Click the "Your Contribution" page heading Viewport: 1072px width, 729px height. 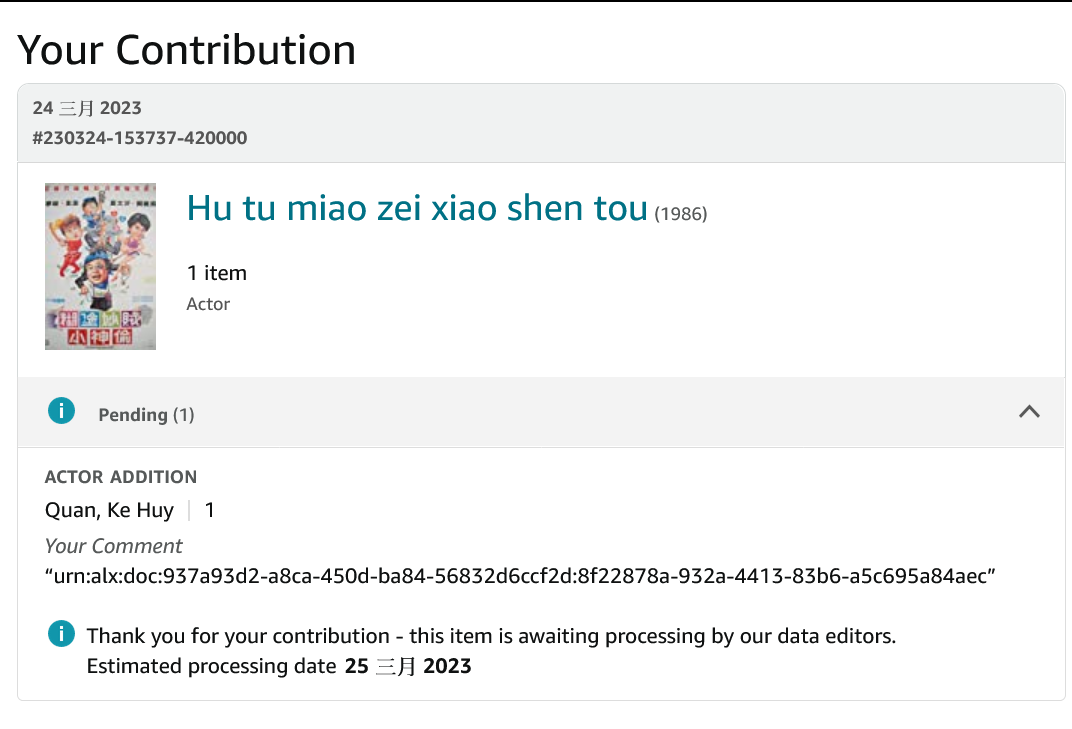187,50
